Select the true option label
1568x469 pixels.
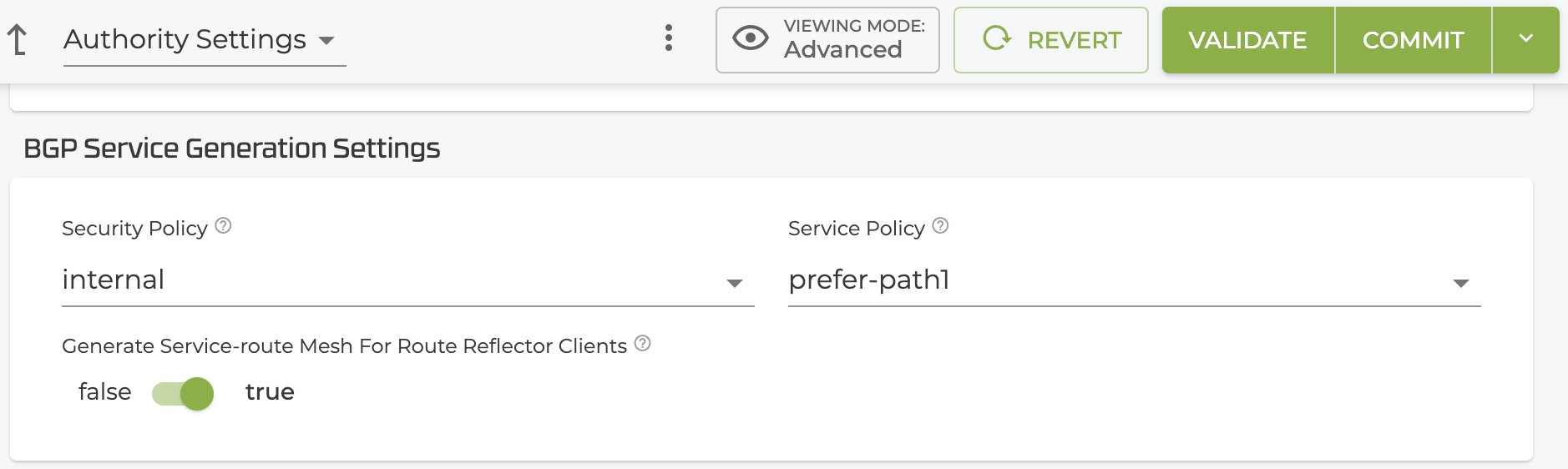(270, 392)
